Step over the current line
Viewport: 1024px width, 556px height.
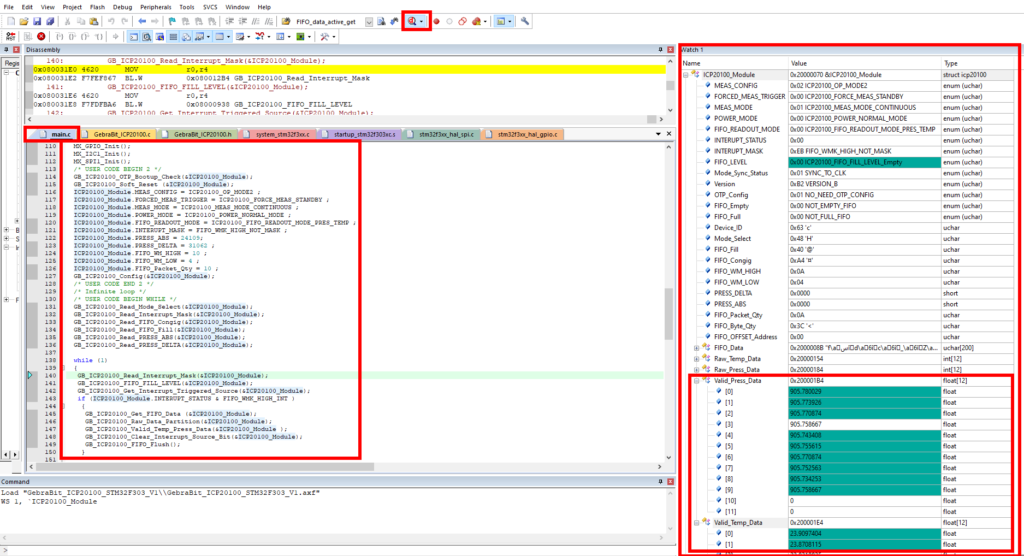(x=72, y=37)
